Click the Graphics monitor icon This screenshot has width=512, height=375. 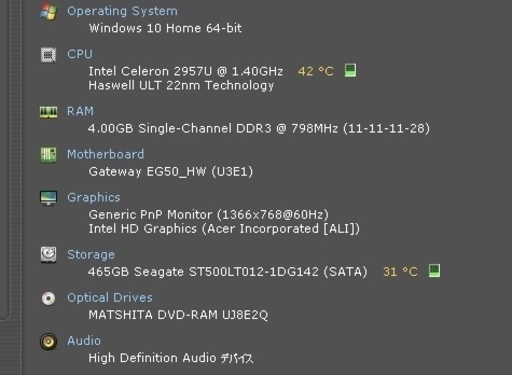coord(48,198)
